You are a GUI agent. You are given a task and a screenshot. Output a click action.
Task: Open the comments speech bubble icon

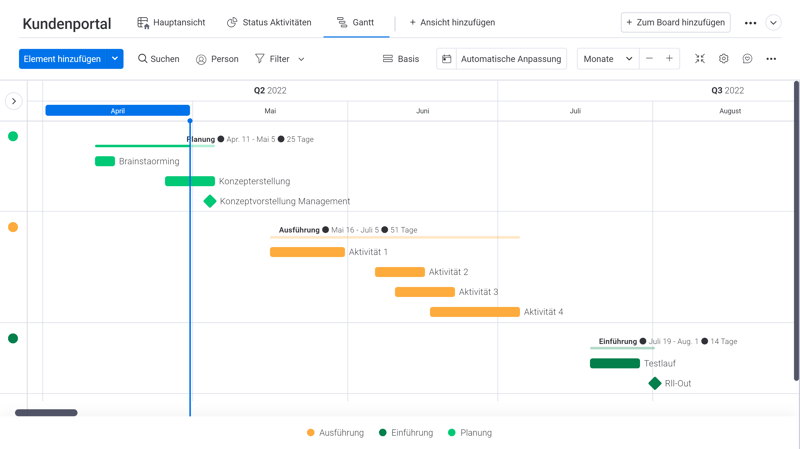click(747, 59)
